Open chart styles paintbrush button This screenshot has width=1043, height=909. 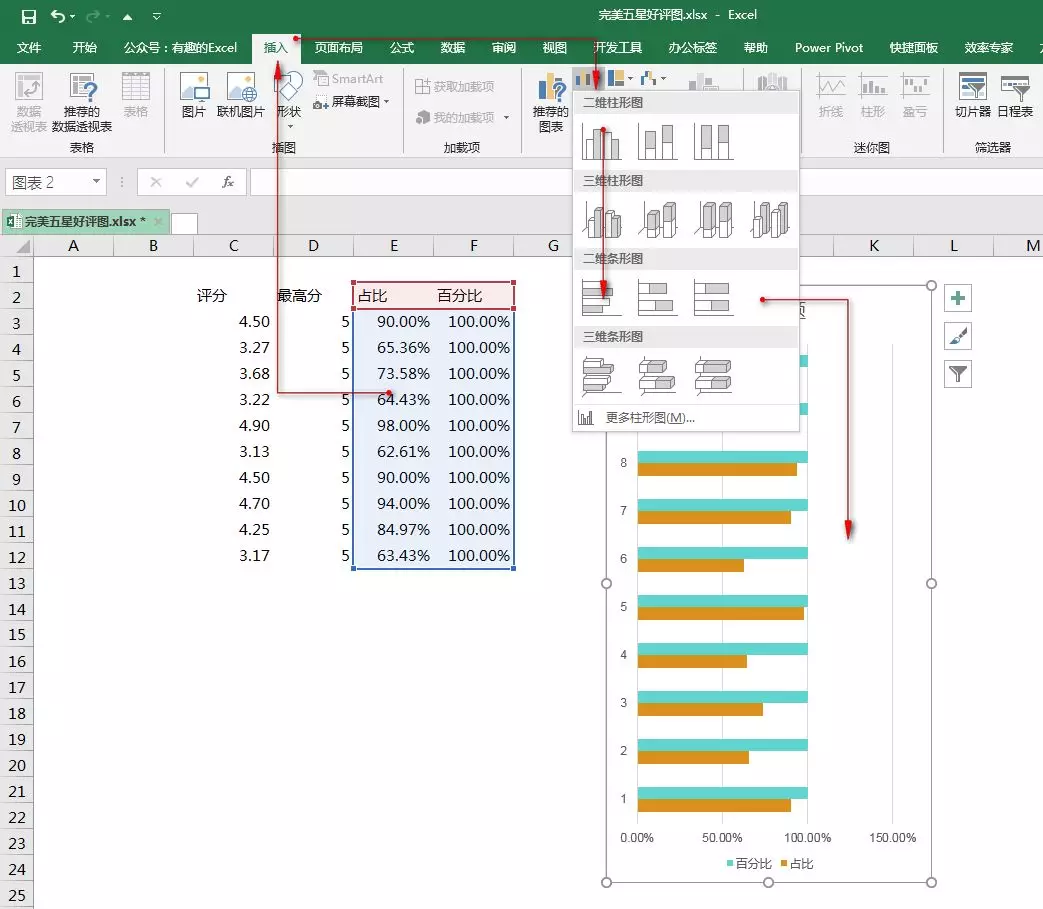point(958,336)
